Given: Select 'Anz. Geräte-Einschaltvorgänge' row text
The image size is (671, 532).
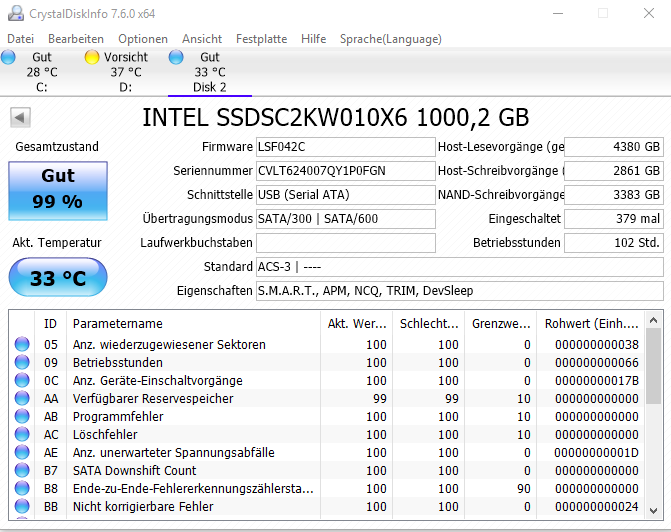Looking at the screenshot, I should tap(157, 380).
